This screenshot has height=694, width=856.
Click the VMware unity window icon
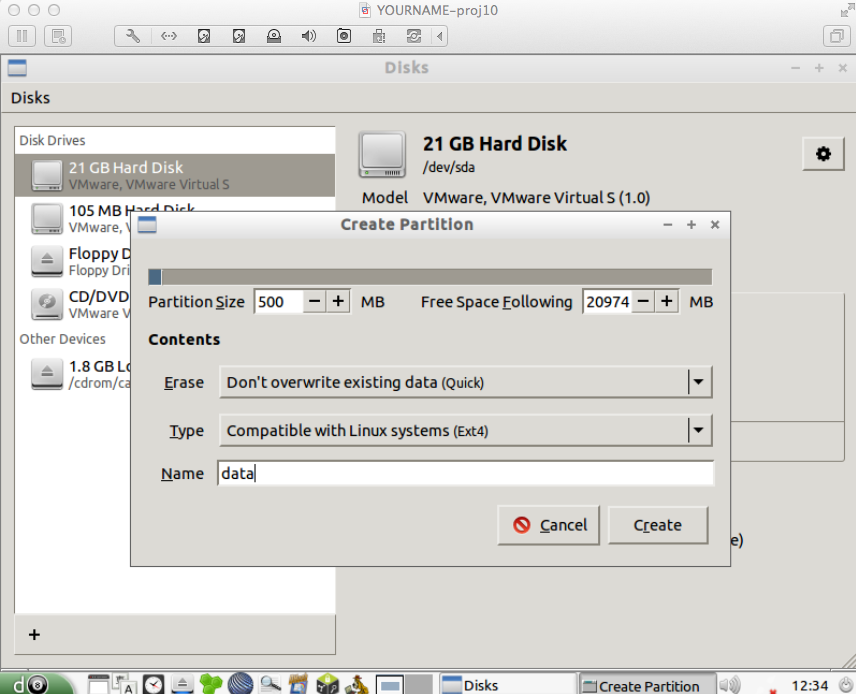pyautogui.click(x=836, y=36)
